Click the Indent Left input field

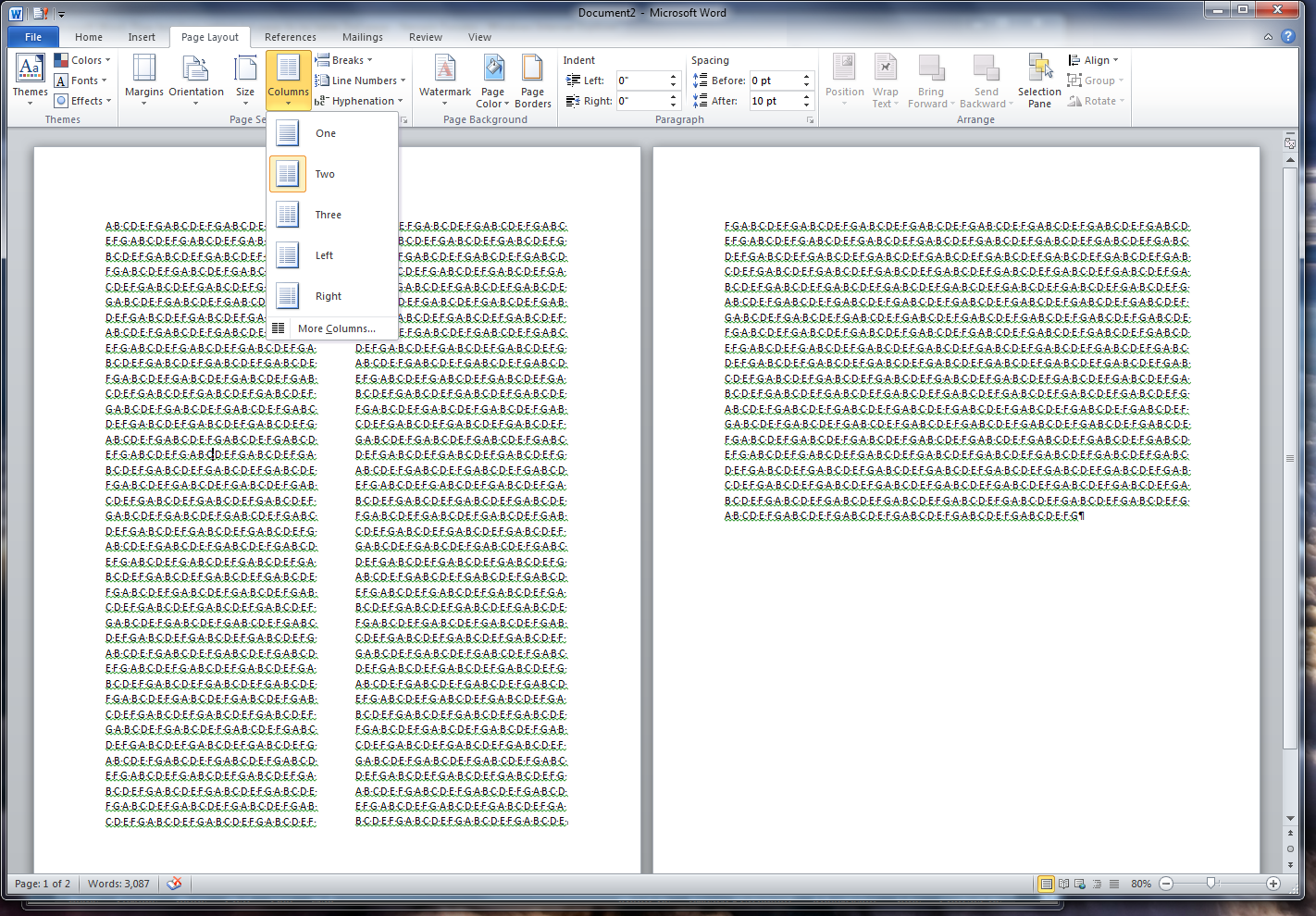tap(649, 80)
